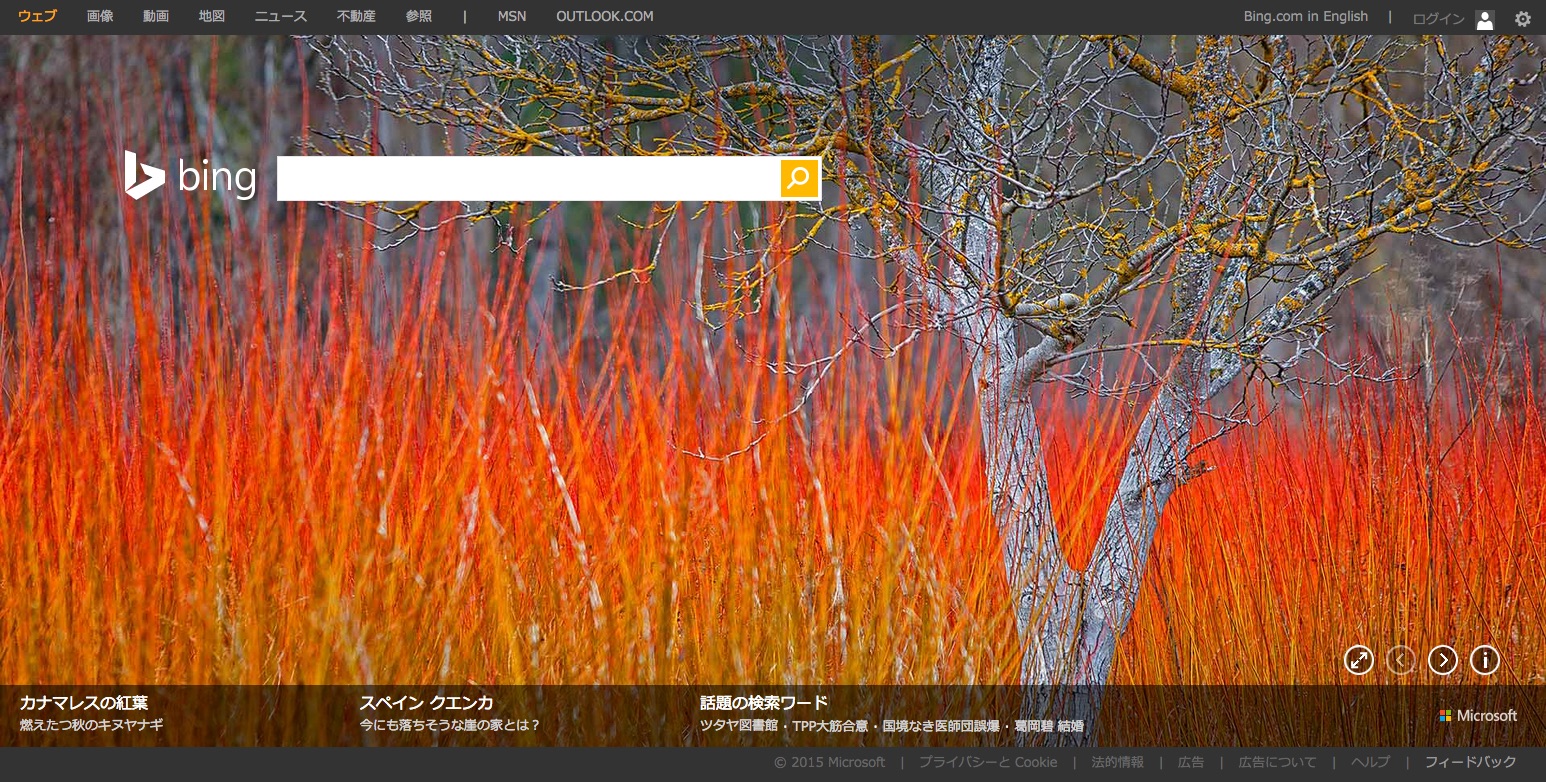The width and height of the screenshot is (1546, 782).
Task: Open image info via circled i icon
Action: point(1485,660)
